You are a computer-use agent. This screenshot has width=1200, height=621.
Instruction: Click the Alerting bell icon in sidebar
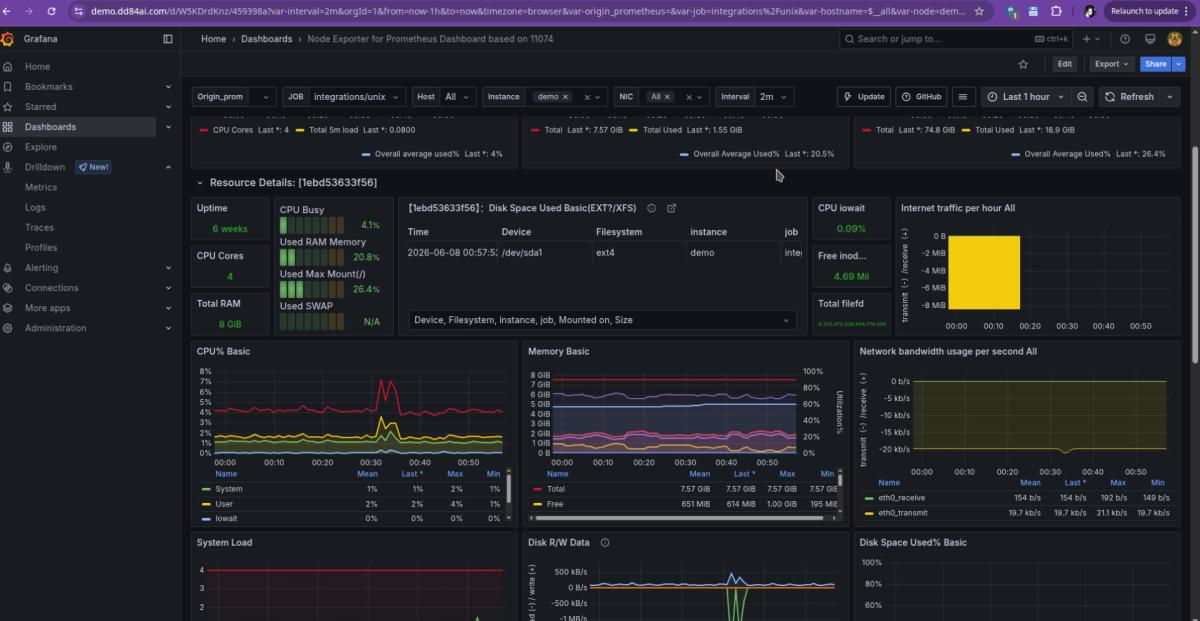[x=8, y=268]
